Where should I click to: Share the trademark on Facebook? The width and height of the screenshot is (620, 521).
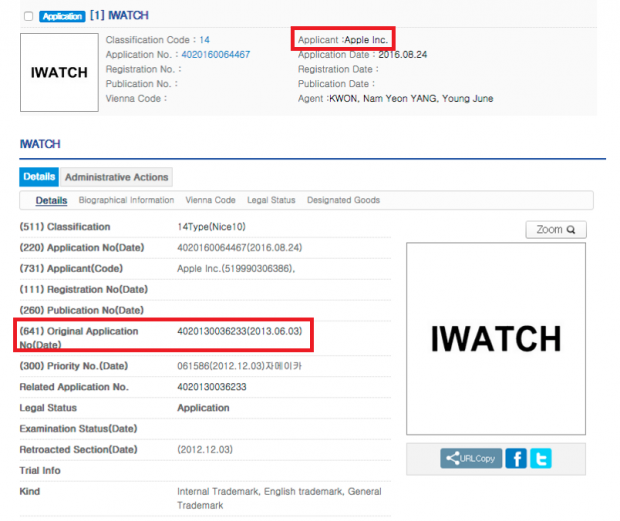pyautogui.click(x=516, y=458)
